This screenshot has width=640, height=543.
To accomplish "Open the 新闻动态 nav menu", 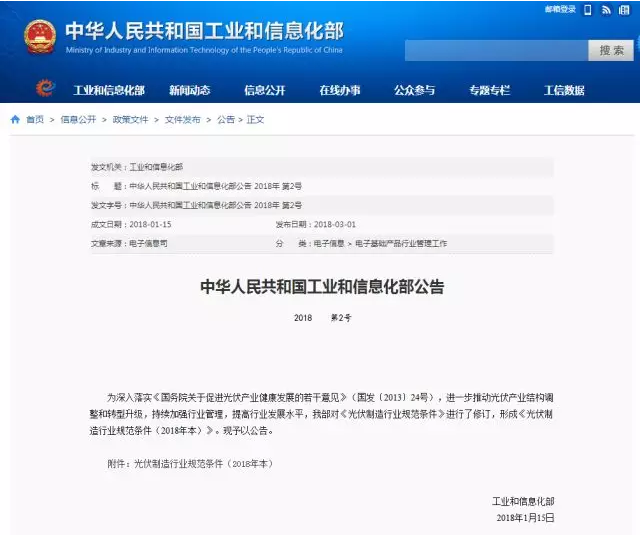I will (x=189, y=90).
